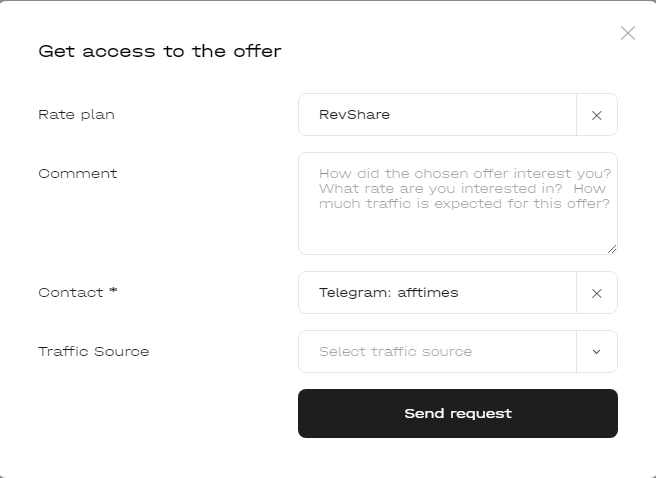Click the Comment field label
This screenshot has height=478, width=656.
coord(77,174)
